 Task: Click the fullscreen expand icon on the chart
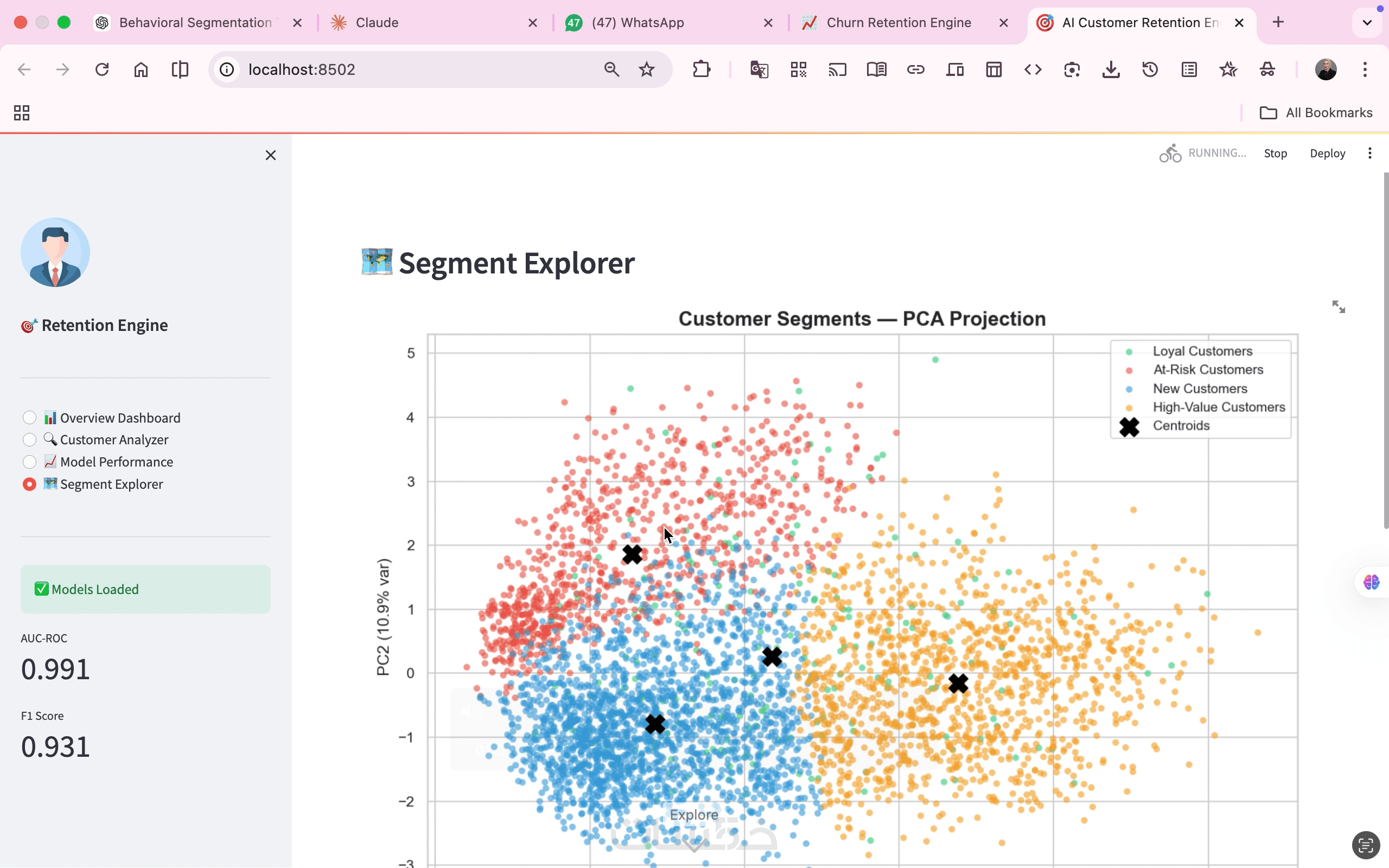[1338, 307]
